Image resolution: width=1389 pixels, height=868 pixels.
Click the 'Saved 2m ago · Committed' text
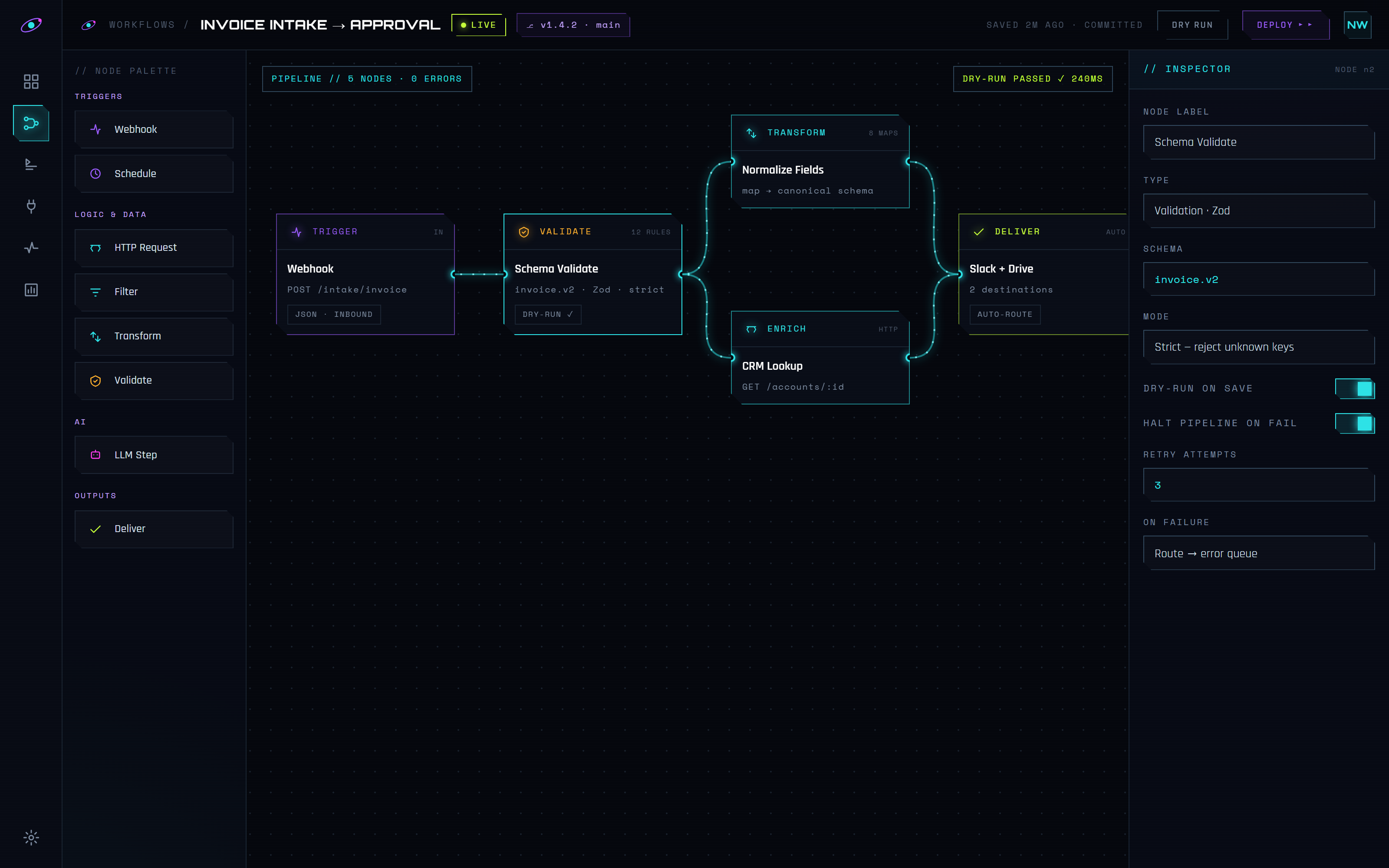tap(1064, 25)
